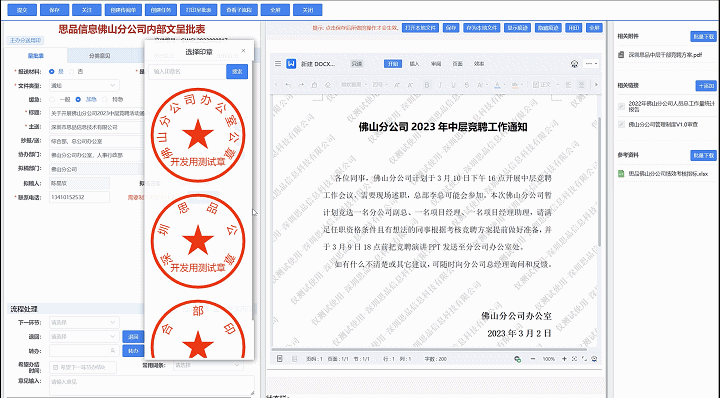Close the 选择印章 dialog with X

pos(243,51)
